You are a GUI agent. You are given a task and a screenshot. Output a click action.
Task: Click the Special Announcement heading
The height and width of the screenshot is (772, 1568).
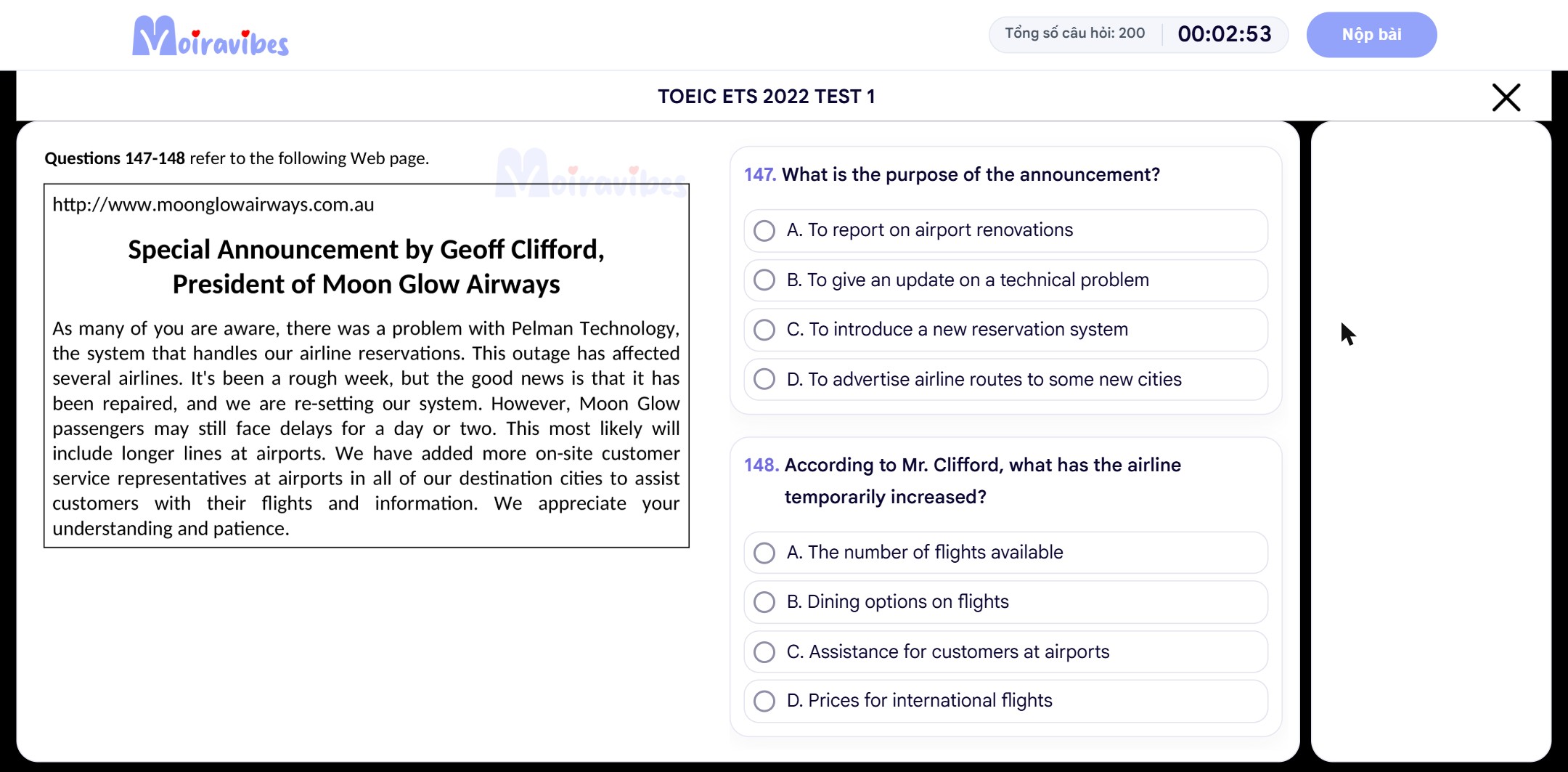[366, 267]
